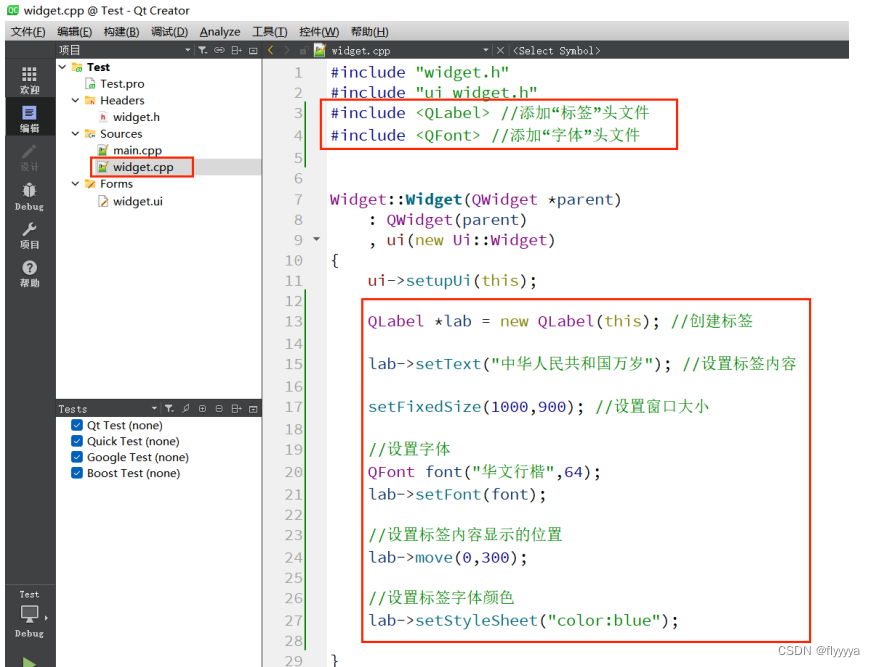
Task: Split the project panel
Action: click(x=237, y=50)
